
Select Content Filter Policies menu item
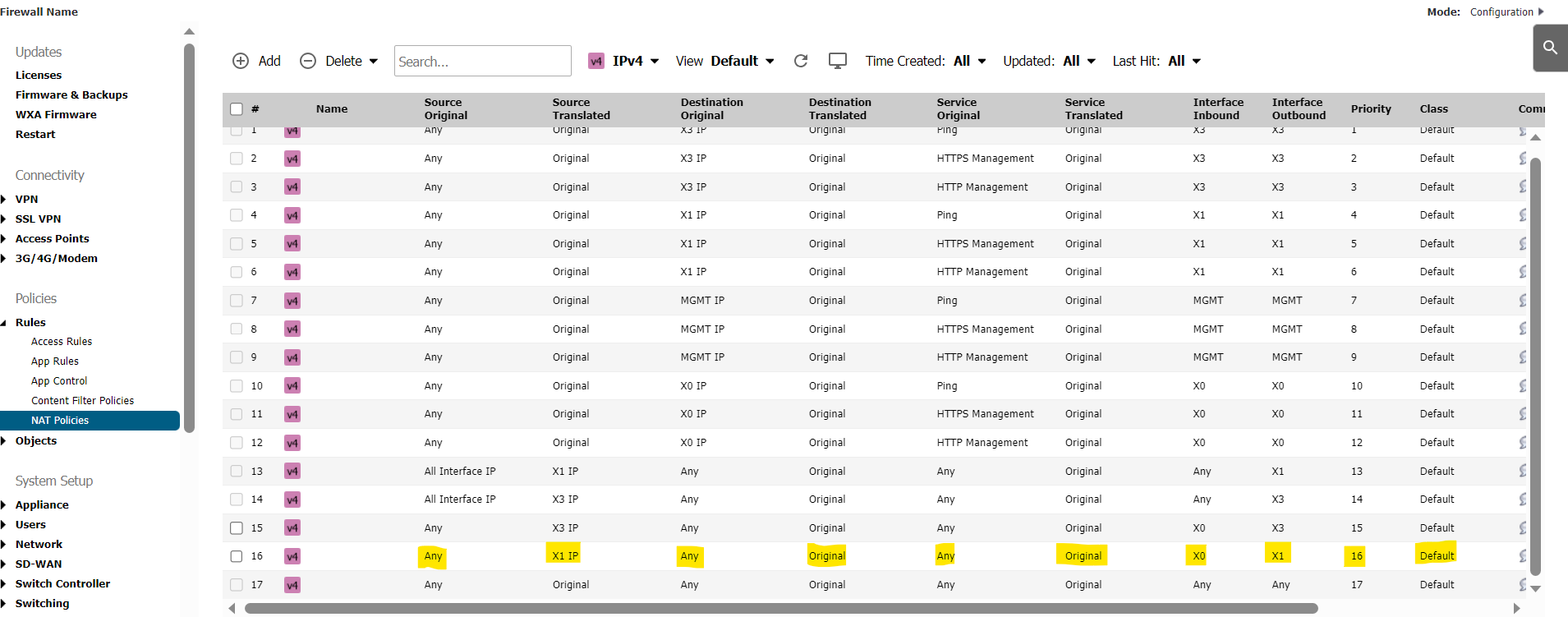click(82, 401)
